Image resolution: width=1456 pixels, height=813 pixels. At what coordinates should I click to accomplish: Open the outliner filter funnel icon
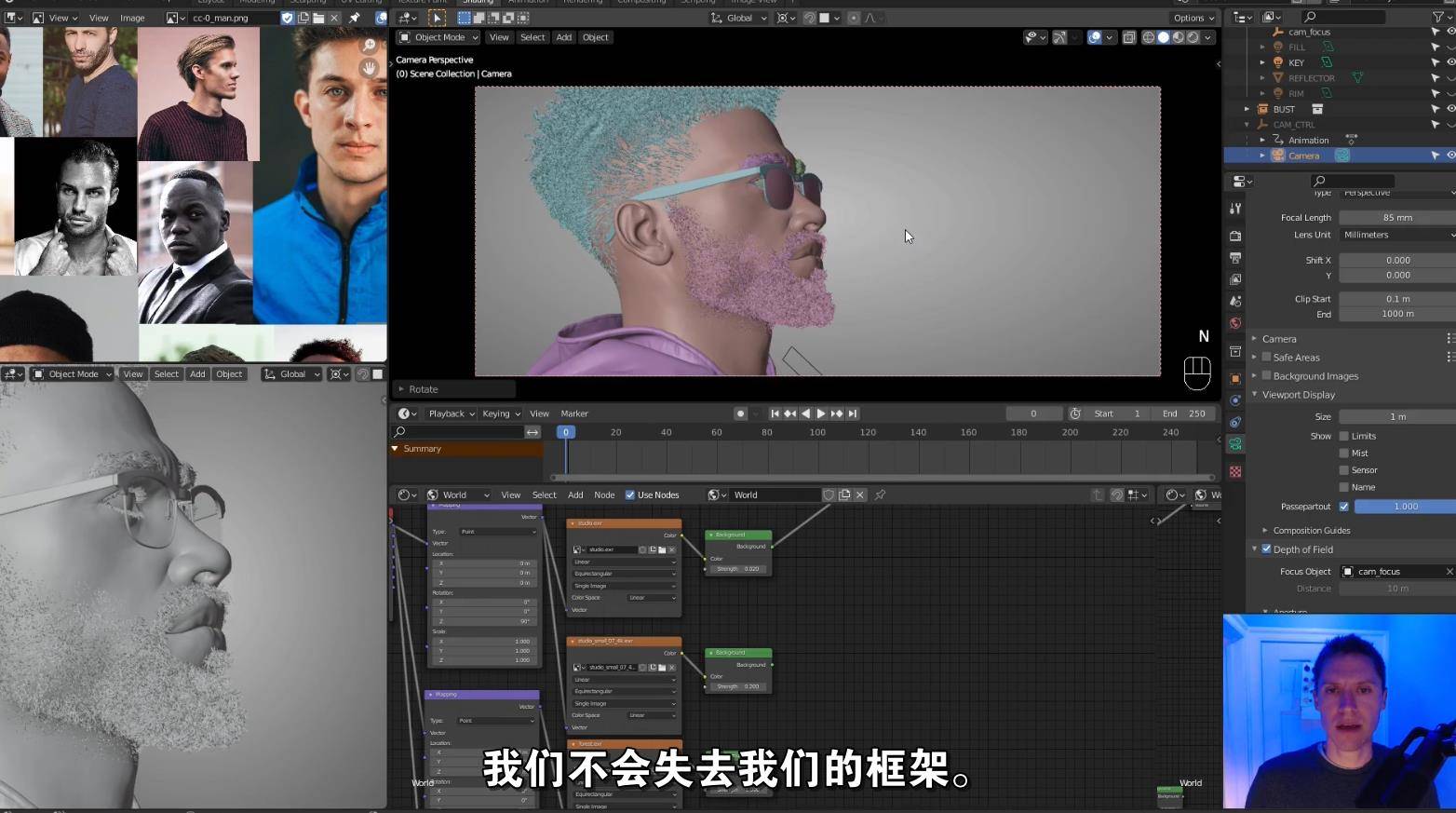1439,17
